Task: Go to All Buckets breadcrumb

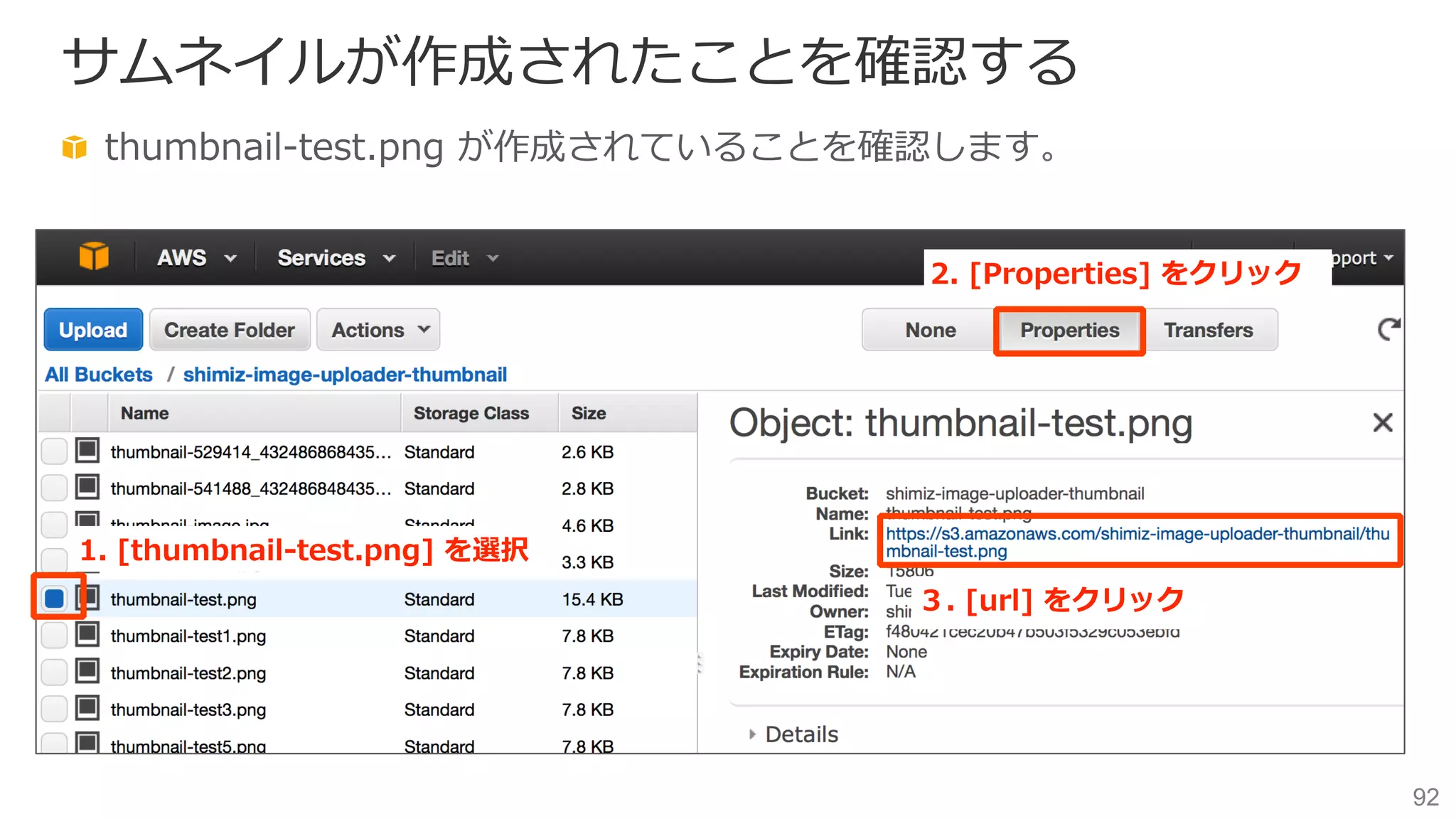Action: (99, 374)
